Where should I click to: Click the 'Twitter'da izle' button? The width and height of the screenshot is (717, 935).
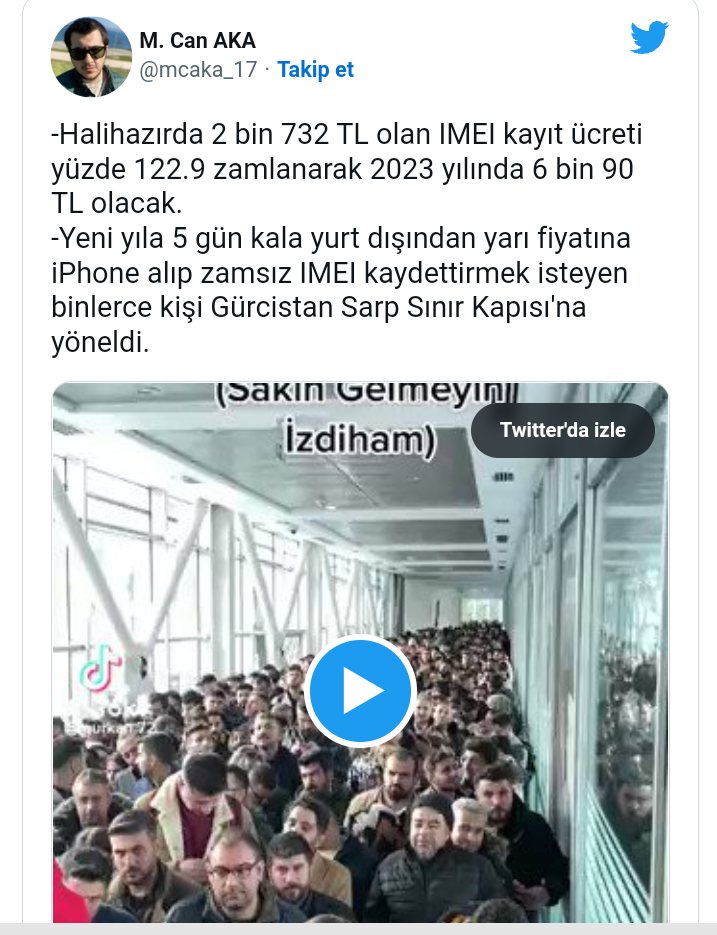[x=563, y=430]
